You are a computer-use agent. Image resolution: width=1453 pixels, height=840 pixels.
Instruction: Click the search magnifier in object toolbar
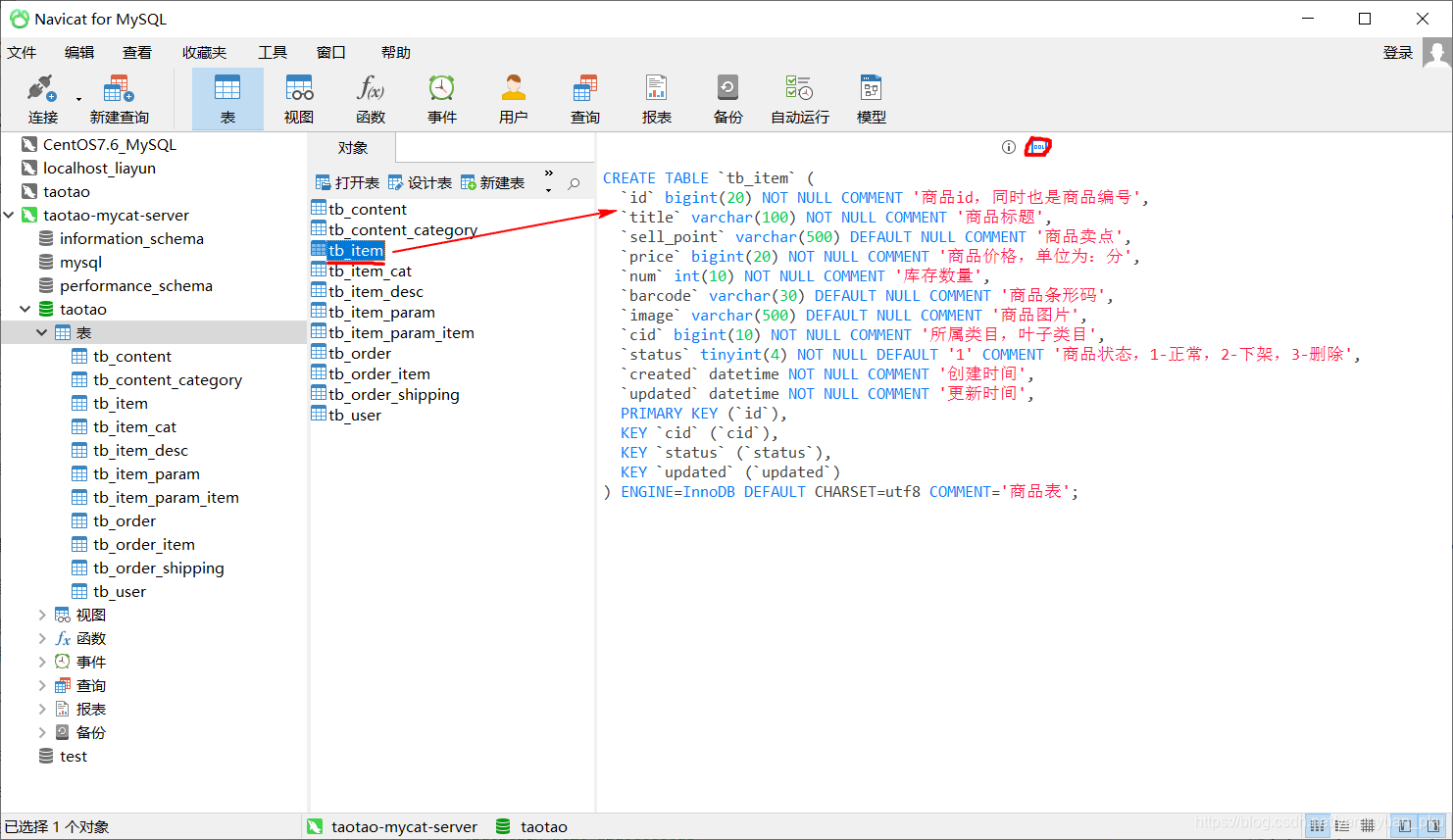tap(575, 183)
